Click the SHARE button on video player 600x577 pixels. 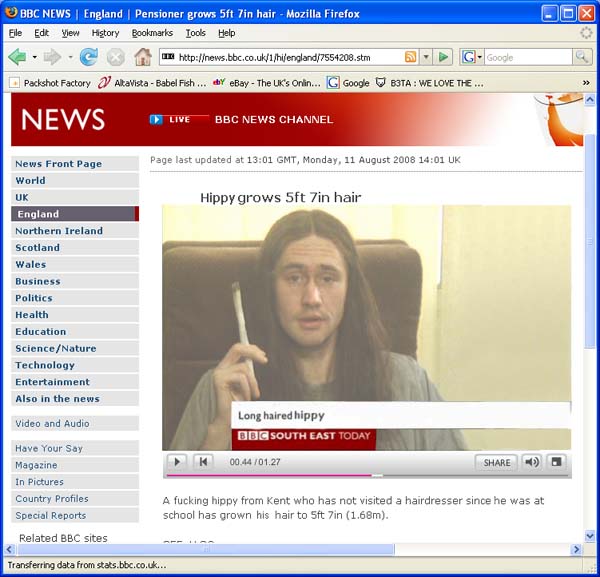[x=496, y=463]
